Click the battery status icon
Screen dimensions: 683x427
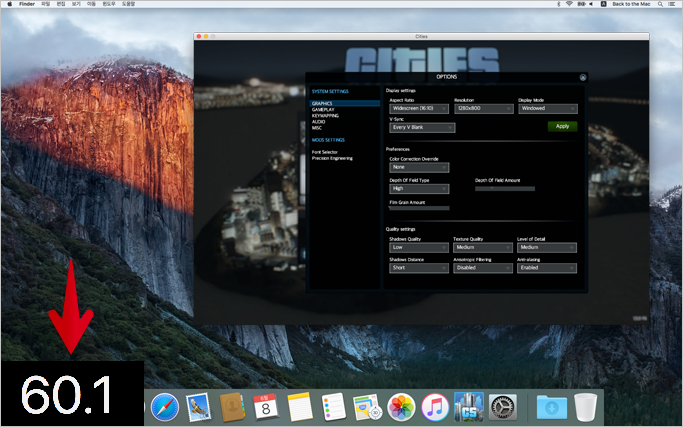pos(581,4)
